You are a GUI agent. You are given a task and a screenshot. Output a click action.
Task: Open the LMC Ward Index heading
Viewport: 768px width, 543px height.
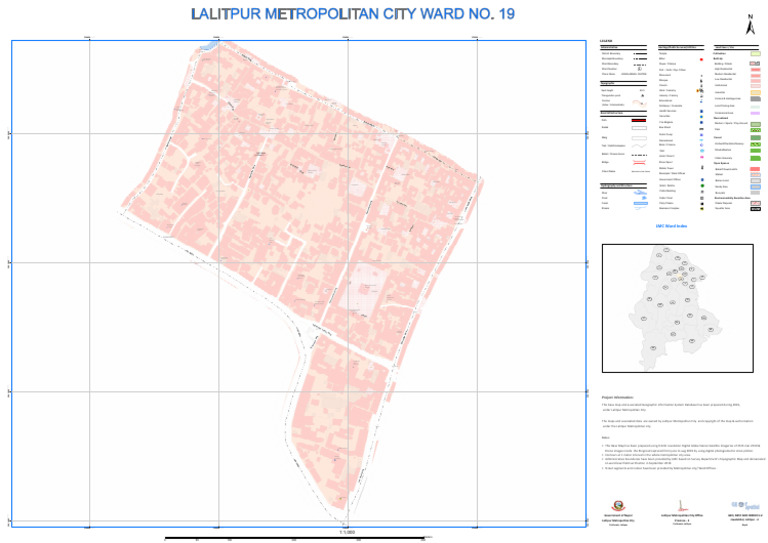(671, 226)
